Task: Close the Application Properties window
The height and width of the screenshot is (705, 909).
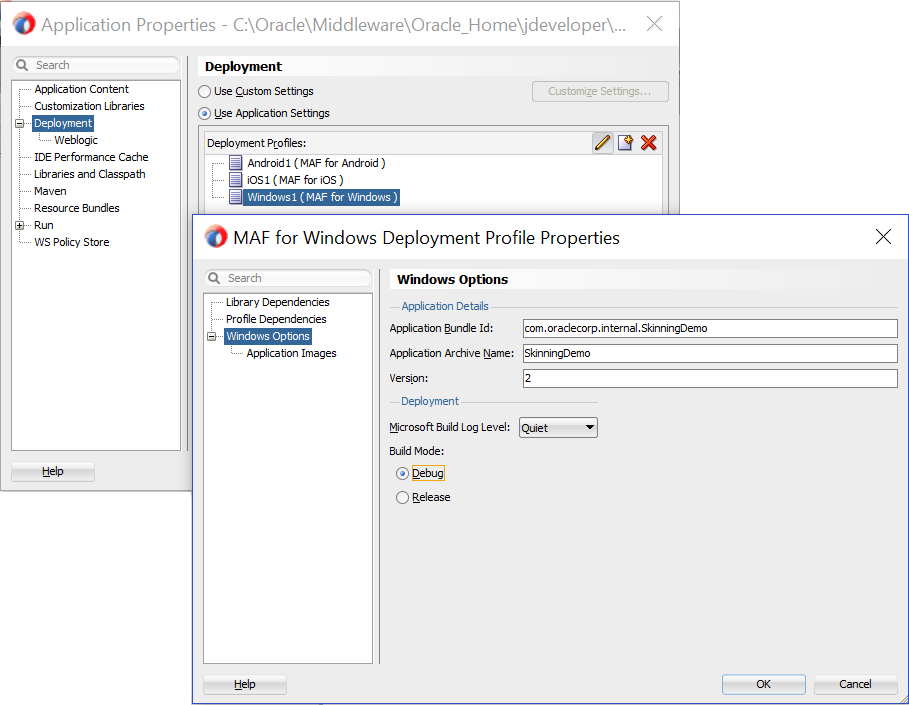Action: click(654, 24)
